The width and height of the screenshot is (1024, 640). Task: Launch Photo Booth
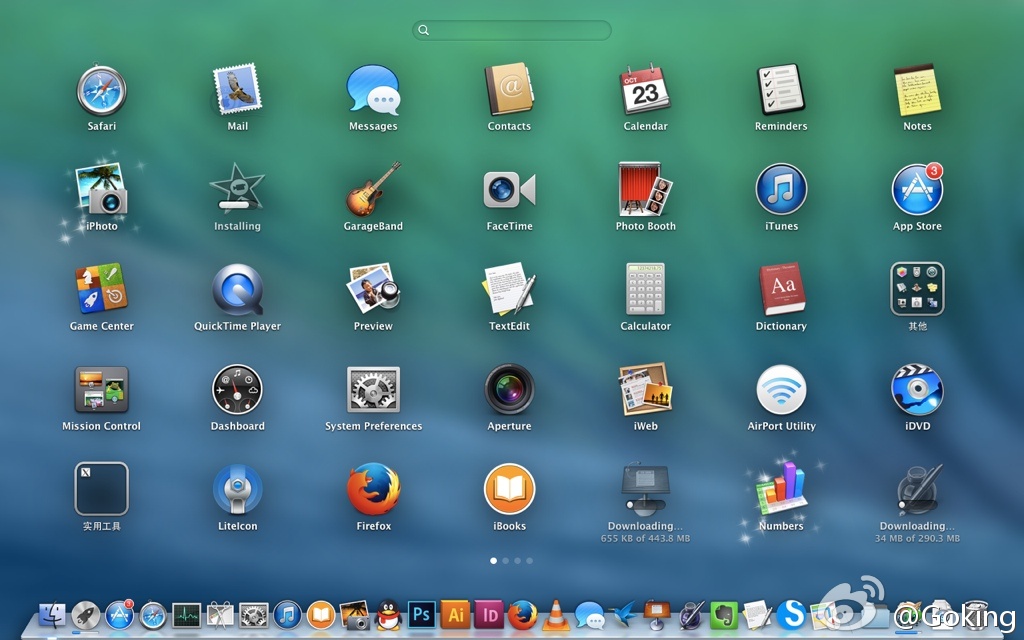(x=645, y=189)
